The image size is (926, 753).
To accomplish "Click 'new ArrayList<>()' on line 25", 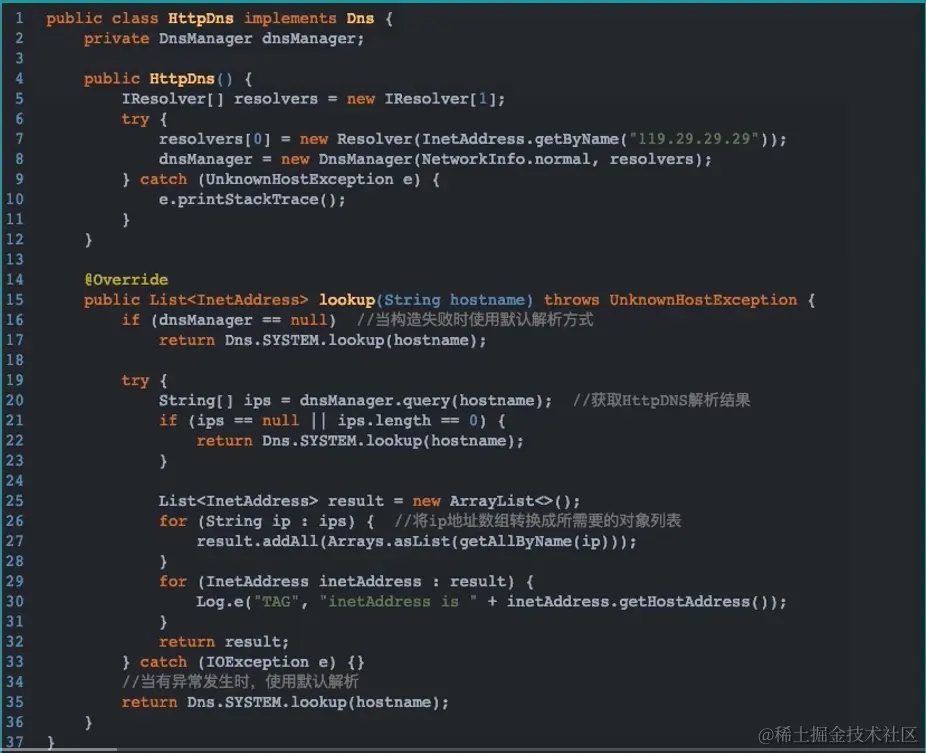I will click(492, 501).
